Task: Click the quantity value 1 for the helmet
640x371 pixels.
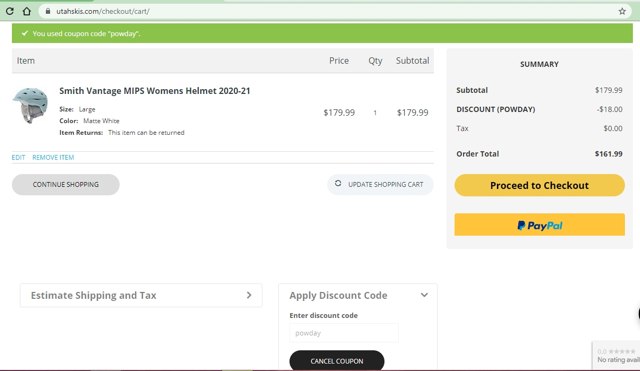Action: 375,113
